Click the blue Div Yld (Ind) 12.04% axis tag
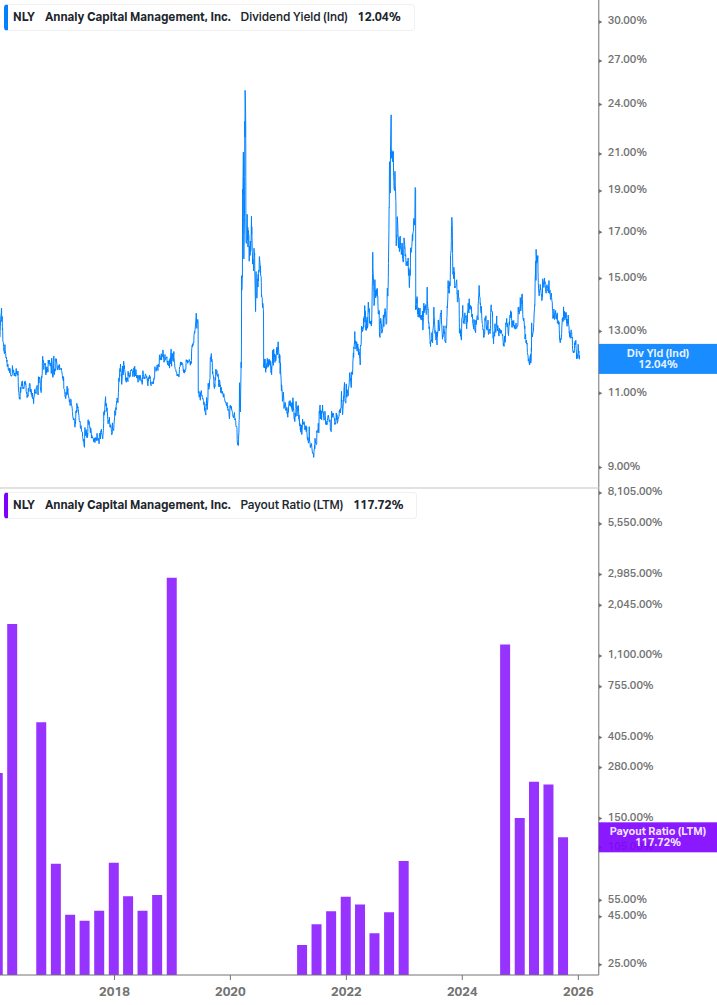Viewport: 717px width, 1005px height. pos(657,359)
